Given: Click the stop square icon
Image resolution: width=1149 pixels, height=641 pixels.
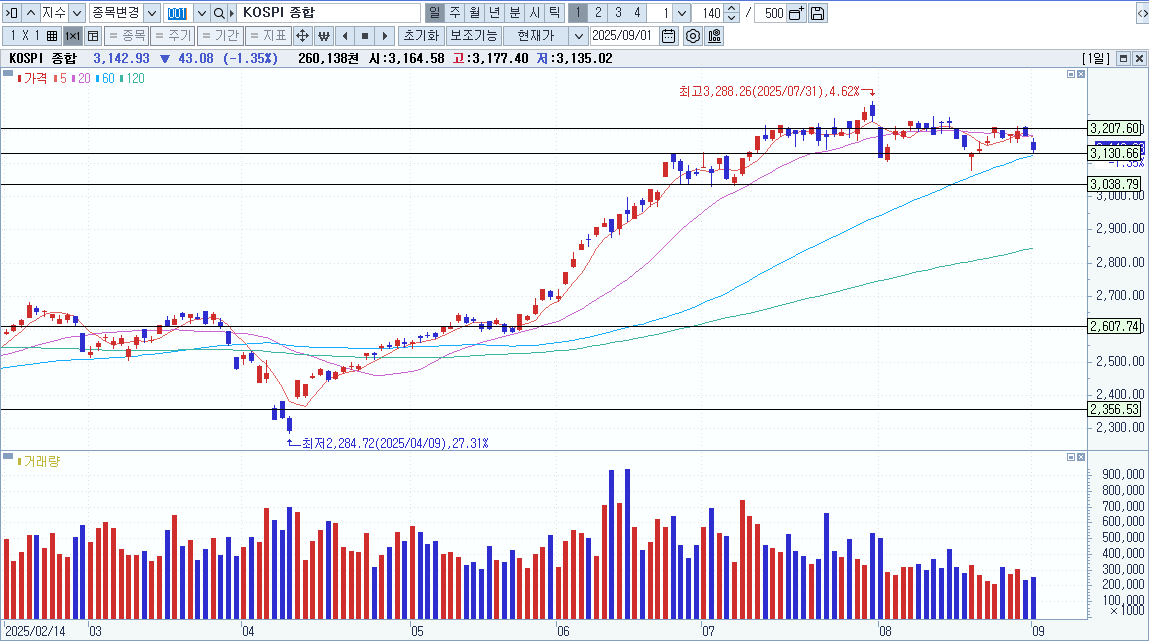Looking at the screenshot, I should click(365, 35).
